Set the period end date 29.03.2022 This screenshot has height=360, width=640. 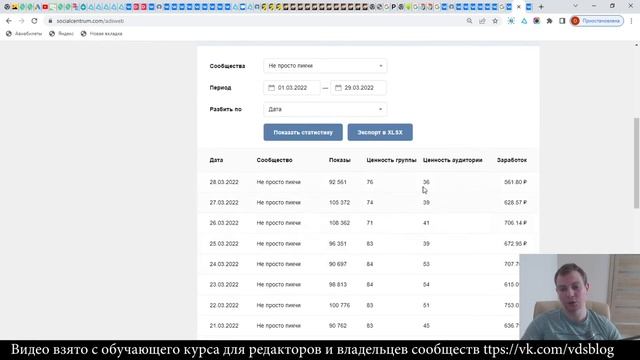point(358,88)
